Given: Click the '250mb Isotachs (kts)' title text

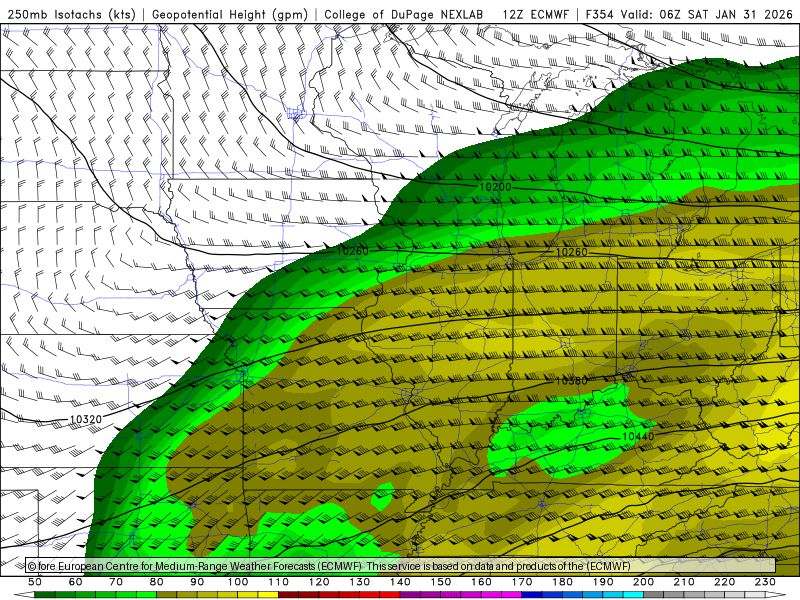Looking at the screenshot, I should pos(71,15).
